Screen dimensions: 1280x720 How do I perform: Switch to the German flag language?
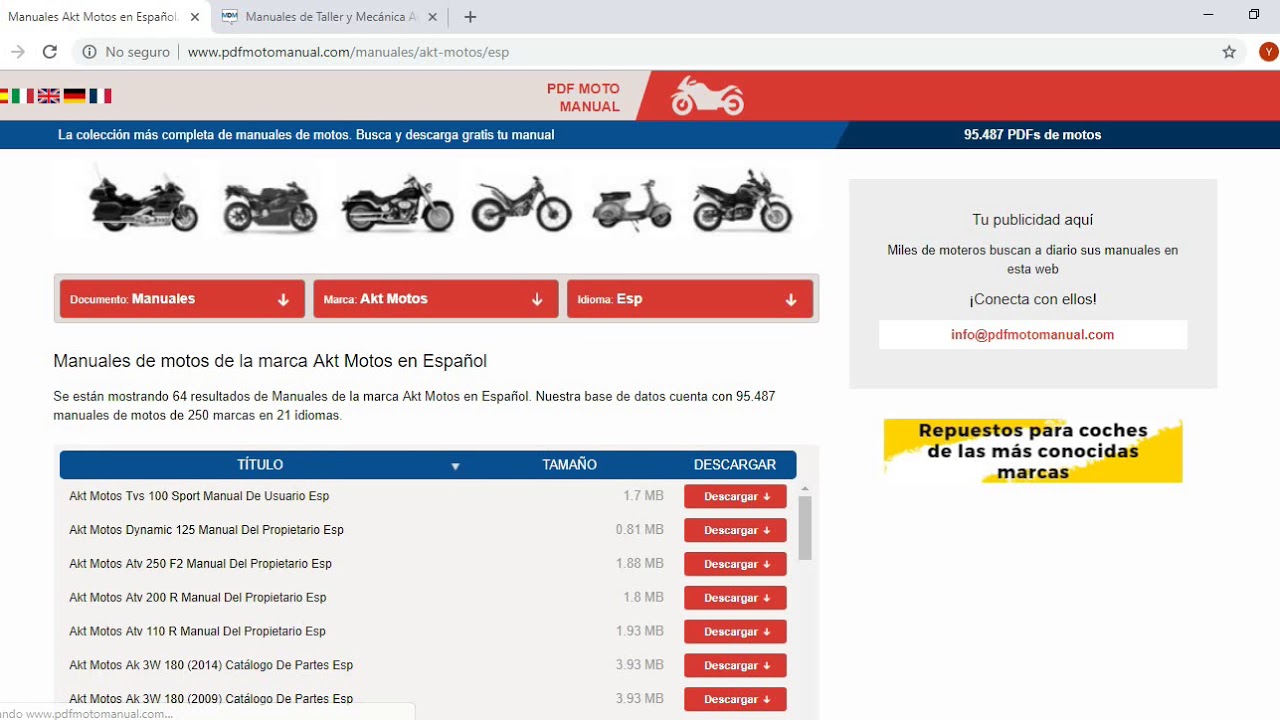tap(74, 96)
